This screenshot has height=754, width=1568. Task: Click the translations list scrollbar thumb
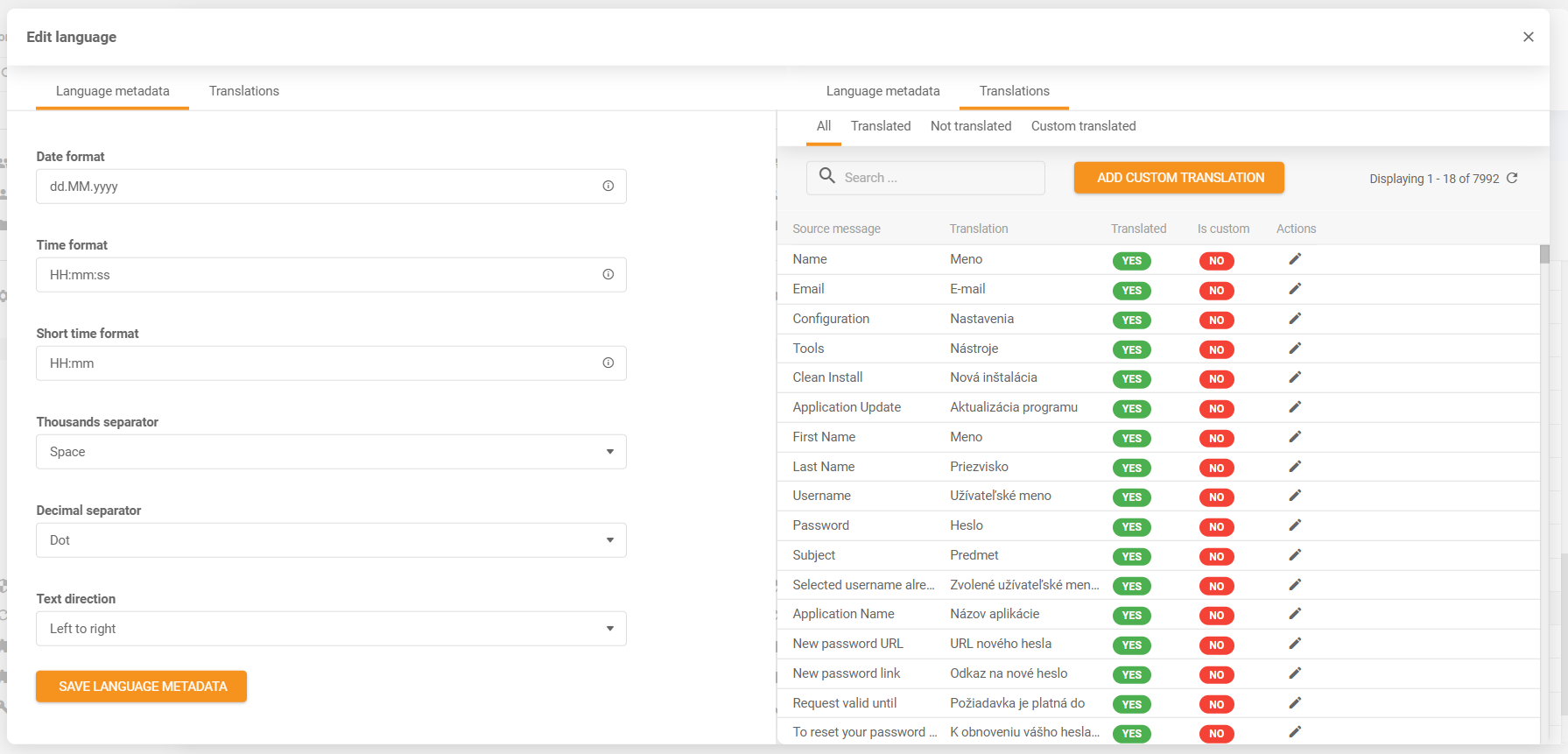click(x=1544, y=254)
